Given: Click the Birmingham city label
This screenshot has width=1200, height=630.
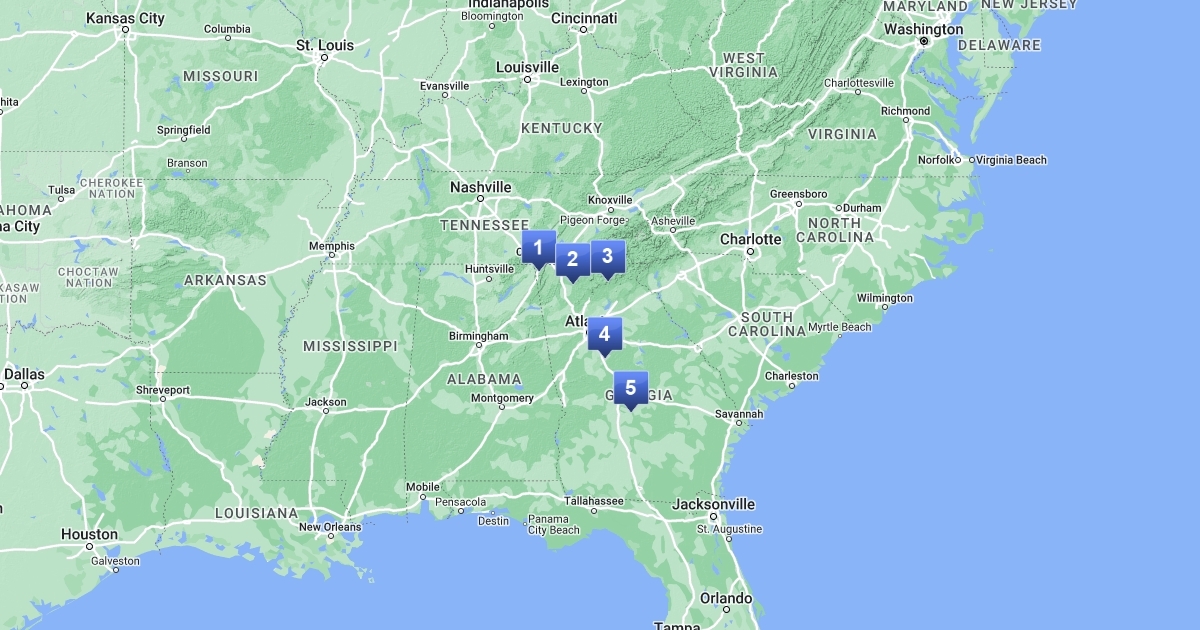Looking at the screenshot, I should 478,336.
